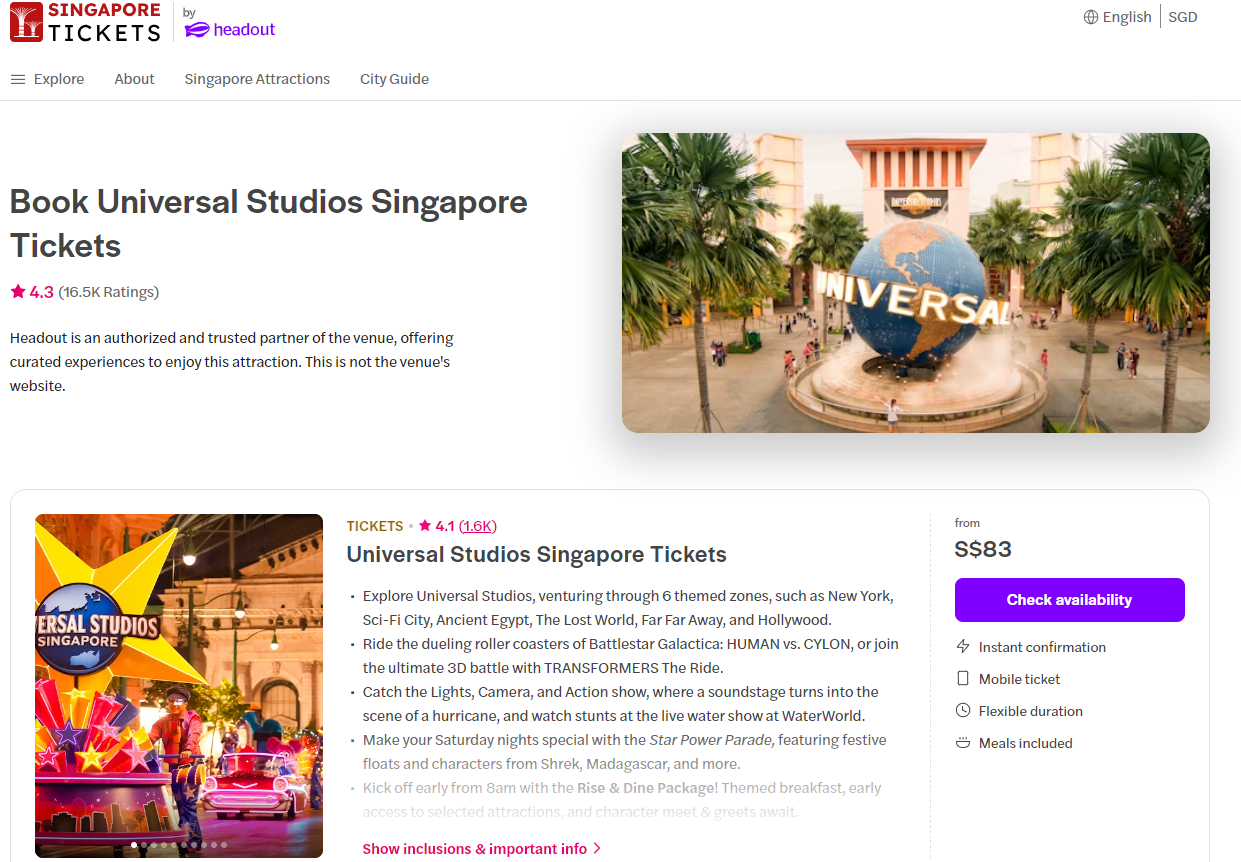1241x862 pixels.
Task: Open the 1.6K reviews link
Action: (478, 526)
